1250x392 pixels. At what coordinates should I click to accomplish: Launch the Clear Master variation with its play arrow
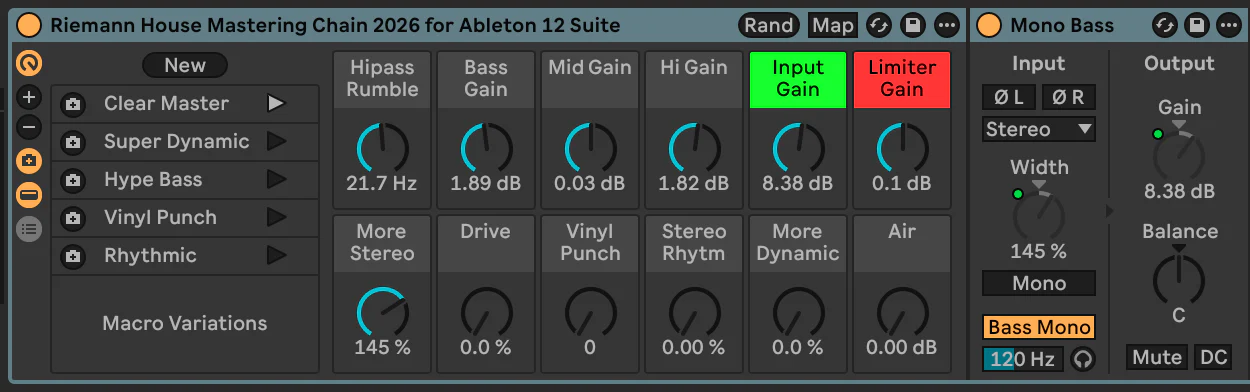pyautogui.click(x=276, y=103)
